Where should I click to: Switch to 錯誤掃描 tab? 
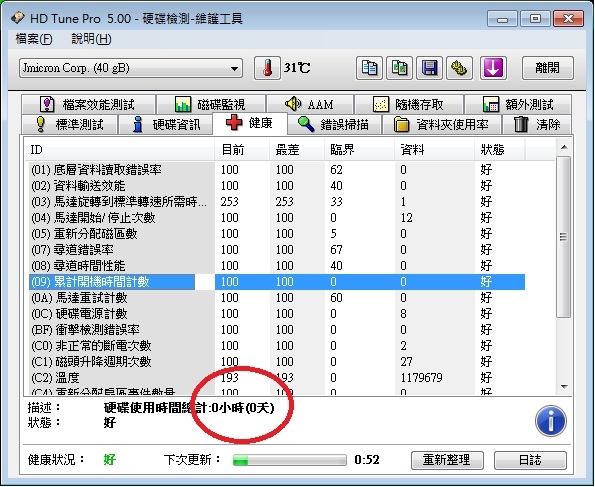point(334,125)
